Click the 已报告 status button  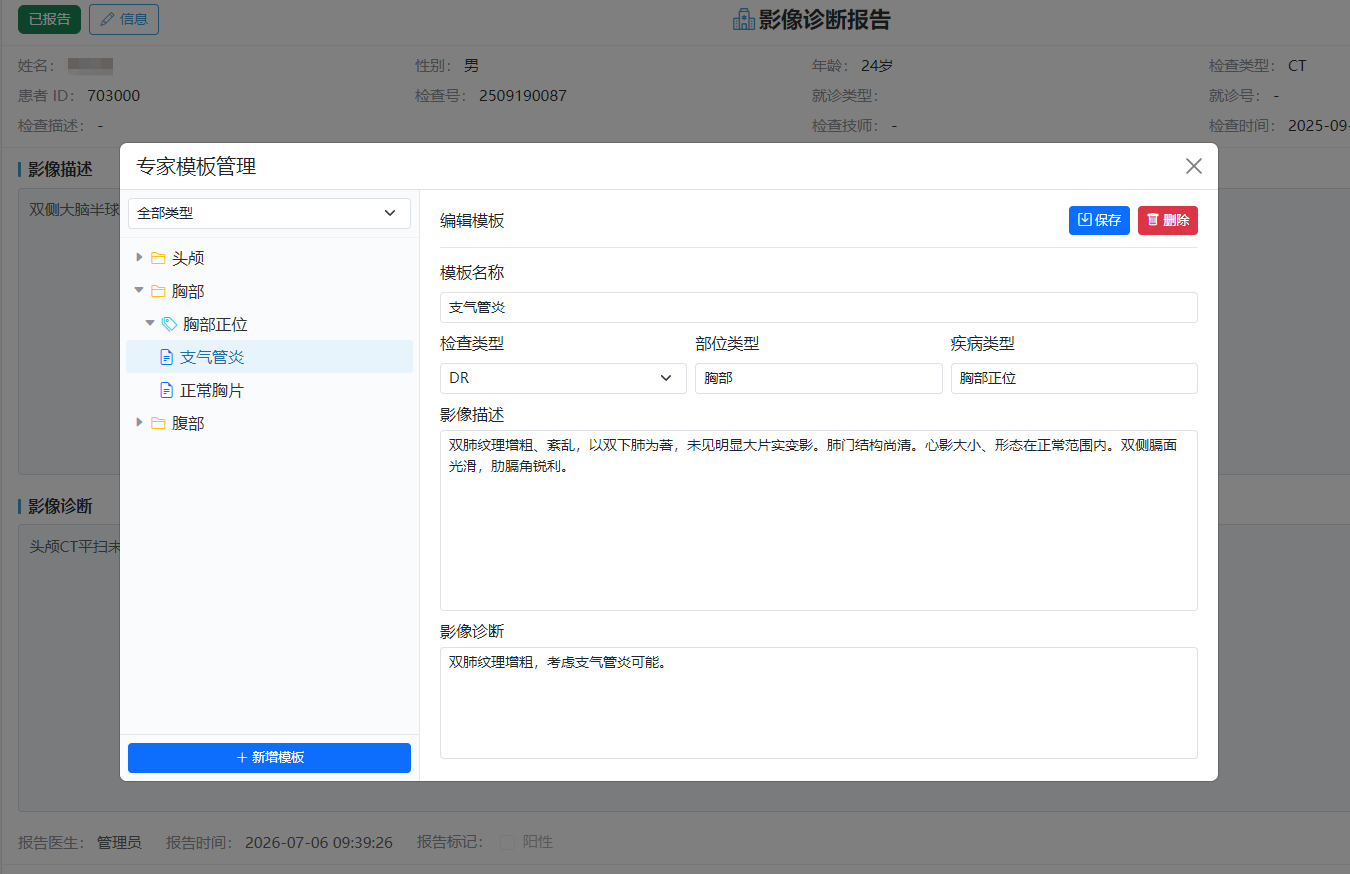coord(49,19)
